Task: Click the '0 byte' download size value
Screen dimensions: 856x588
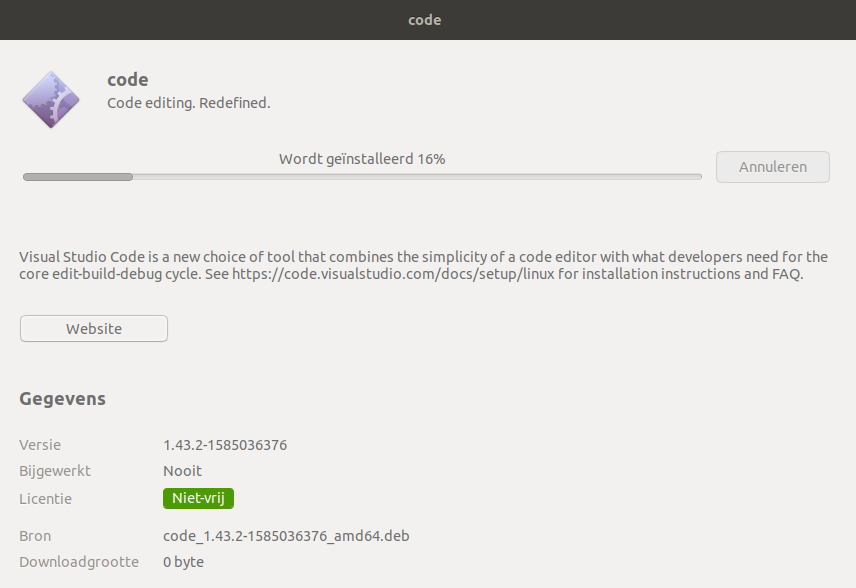Action: (183, 562)
